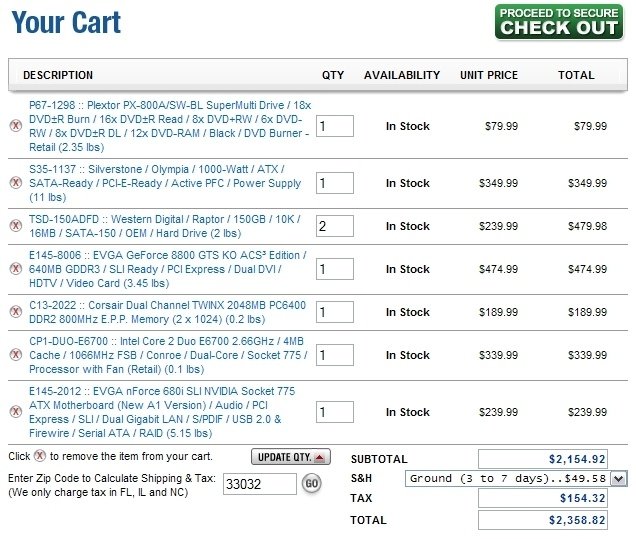Image resolution: width=636 pixels, height=539 pixels.
Task: Click the zip code input field
Action: pyautogui.click(x=259, y=484)
